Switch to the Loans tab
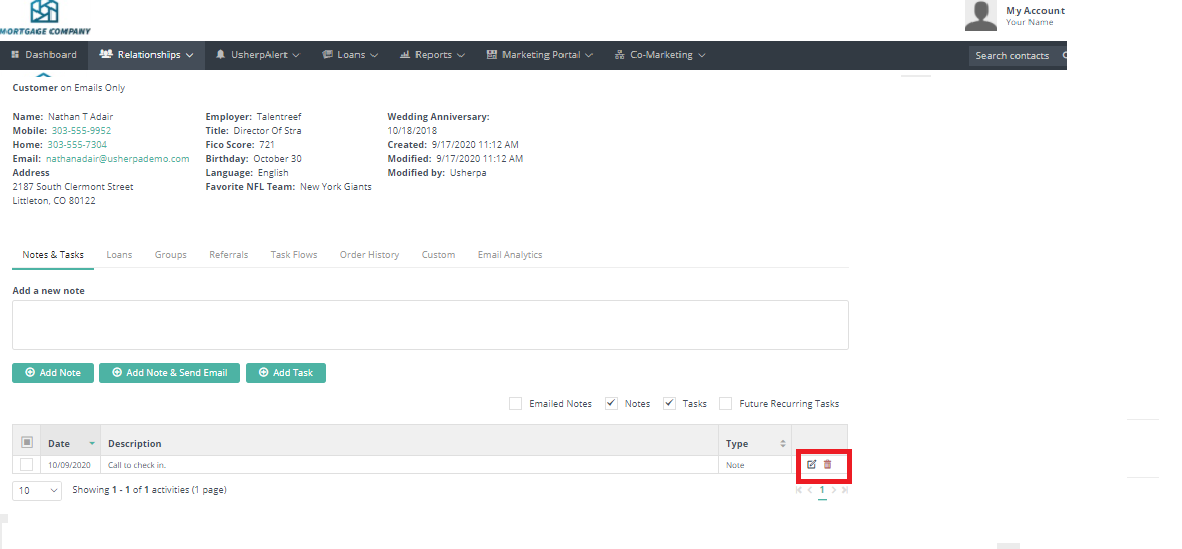 [x=119, y=255]
